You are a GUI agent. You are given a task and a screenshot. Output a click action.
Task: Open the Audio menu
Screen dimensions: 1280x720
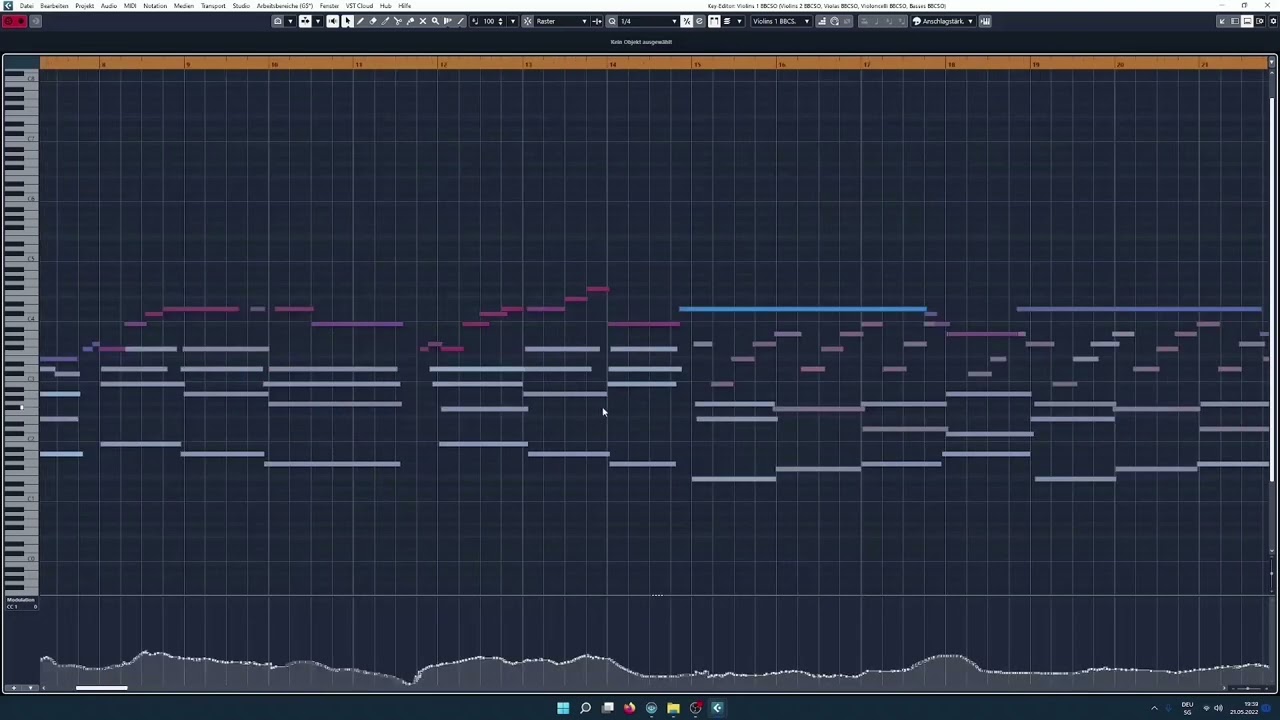click(108, 6)
